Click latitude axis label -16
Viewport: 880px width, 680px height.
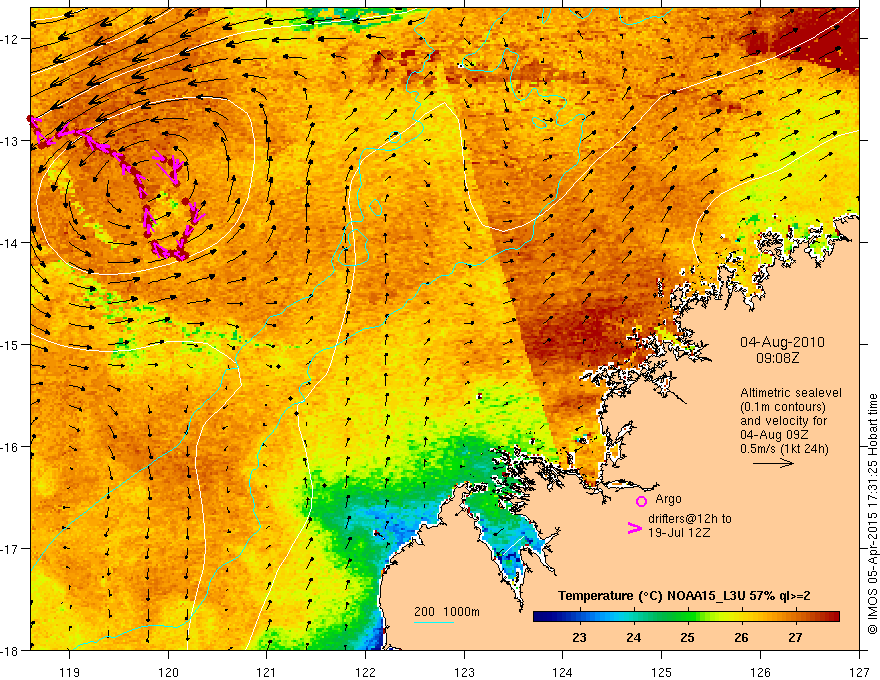[x=10, y=447]
